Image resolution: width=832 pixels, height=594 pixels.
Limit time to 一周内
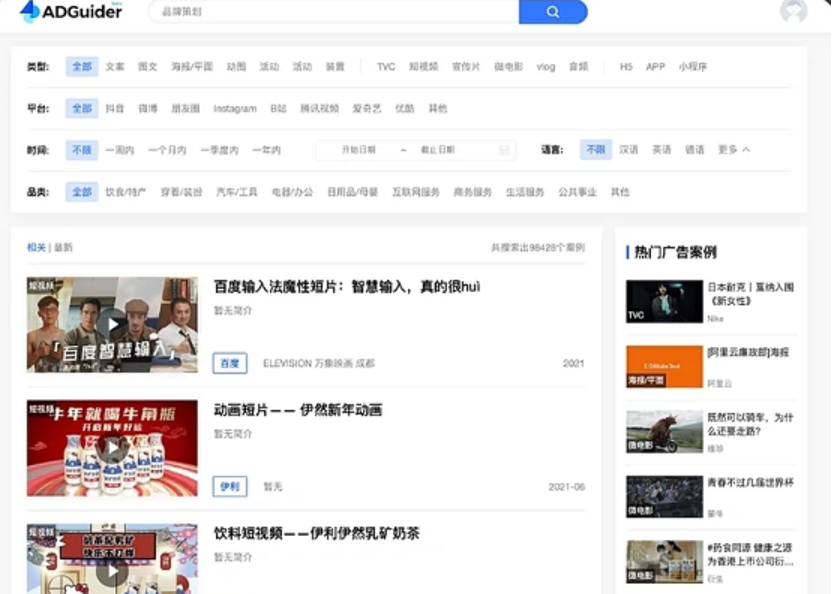point(119,150)
